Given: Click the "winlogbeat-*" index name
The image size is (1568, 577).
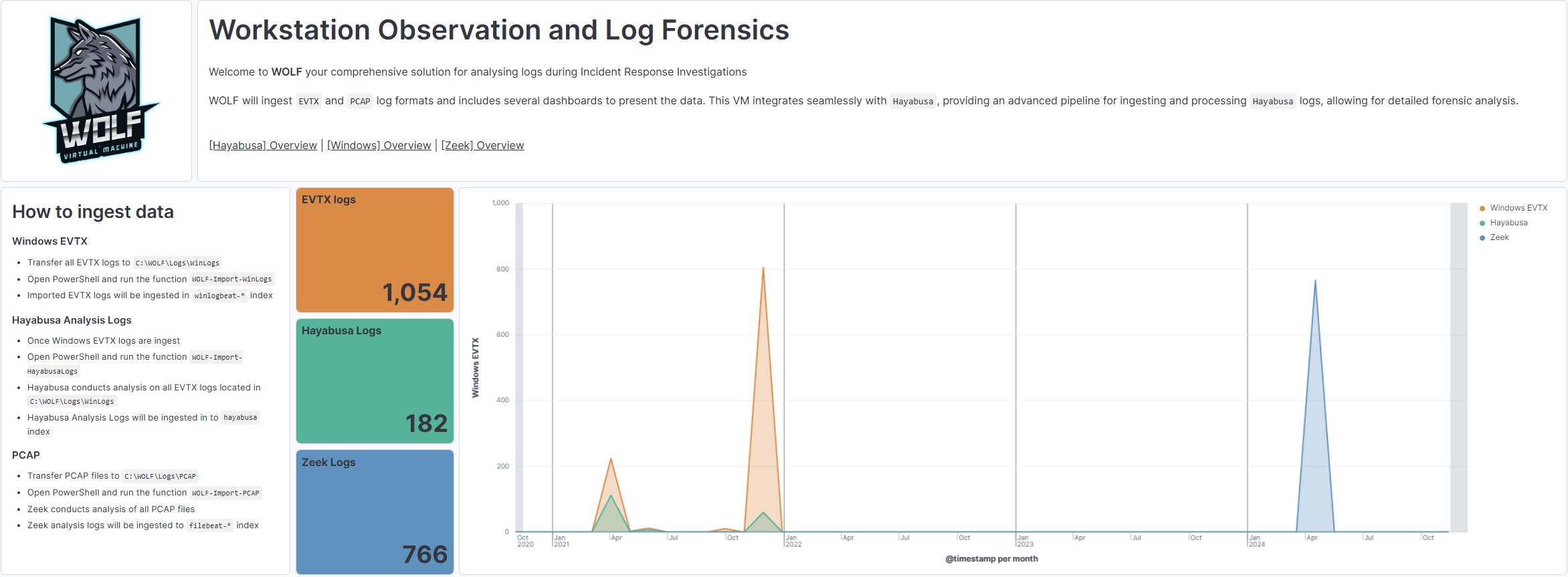Looking at the screenshot, I should click(x=219, y=296).
